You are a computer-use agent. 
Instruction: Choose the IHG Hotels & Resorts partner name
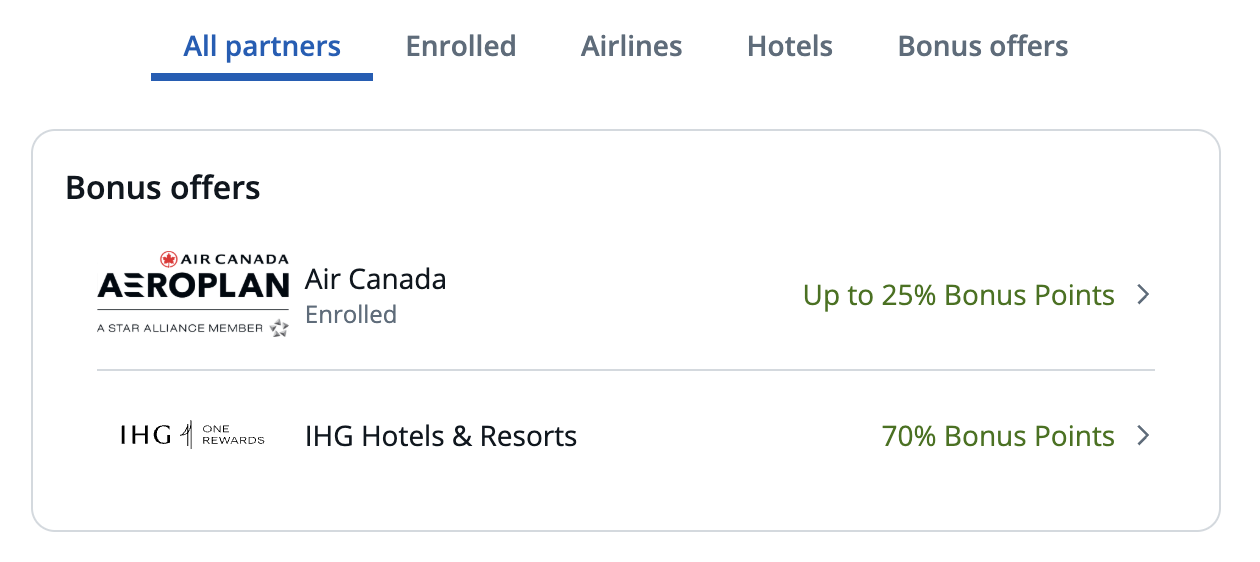point(441,436)
